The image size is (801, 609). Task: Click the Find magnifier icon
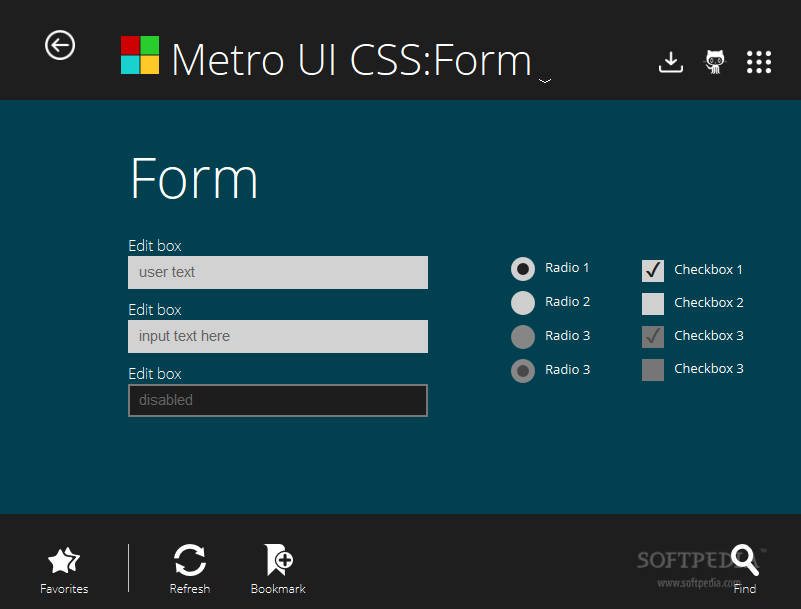pyautogui.click(x=745, y=557)
